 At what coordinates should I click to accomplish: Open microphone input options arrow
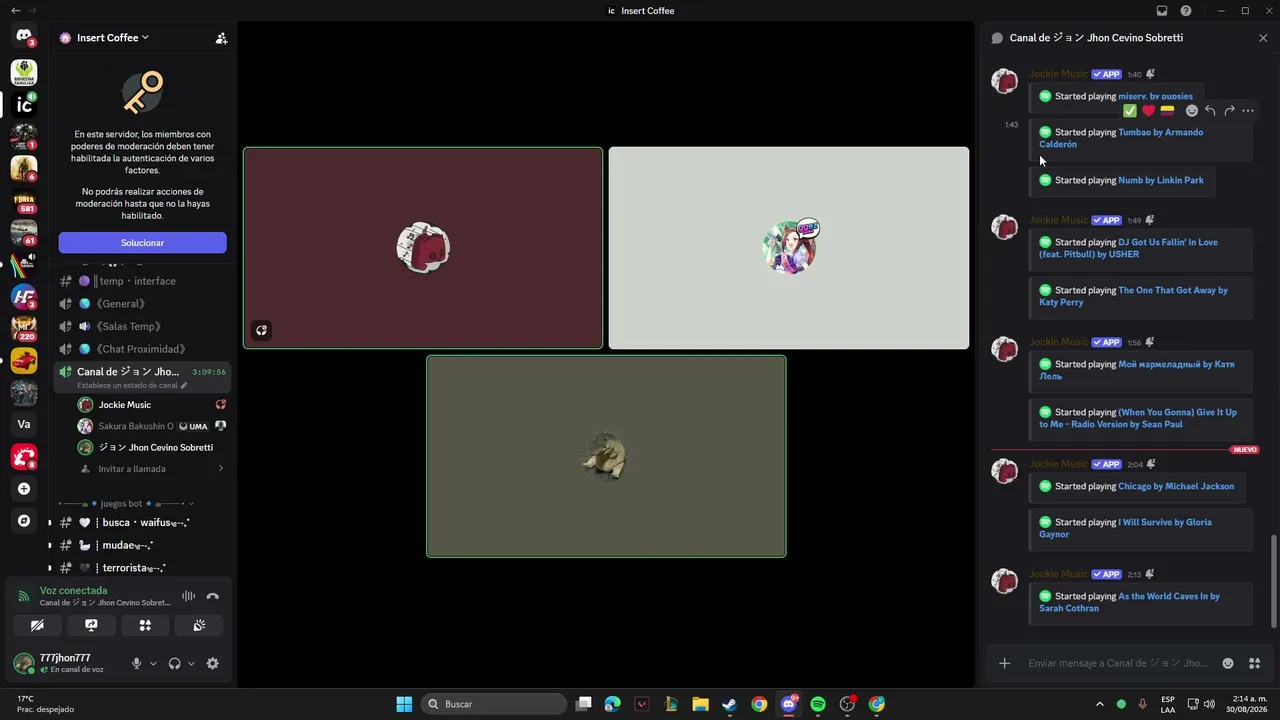click(x=153, y=663)
